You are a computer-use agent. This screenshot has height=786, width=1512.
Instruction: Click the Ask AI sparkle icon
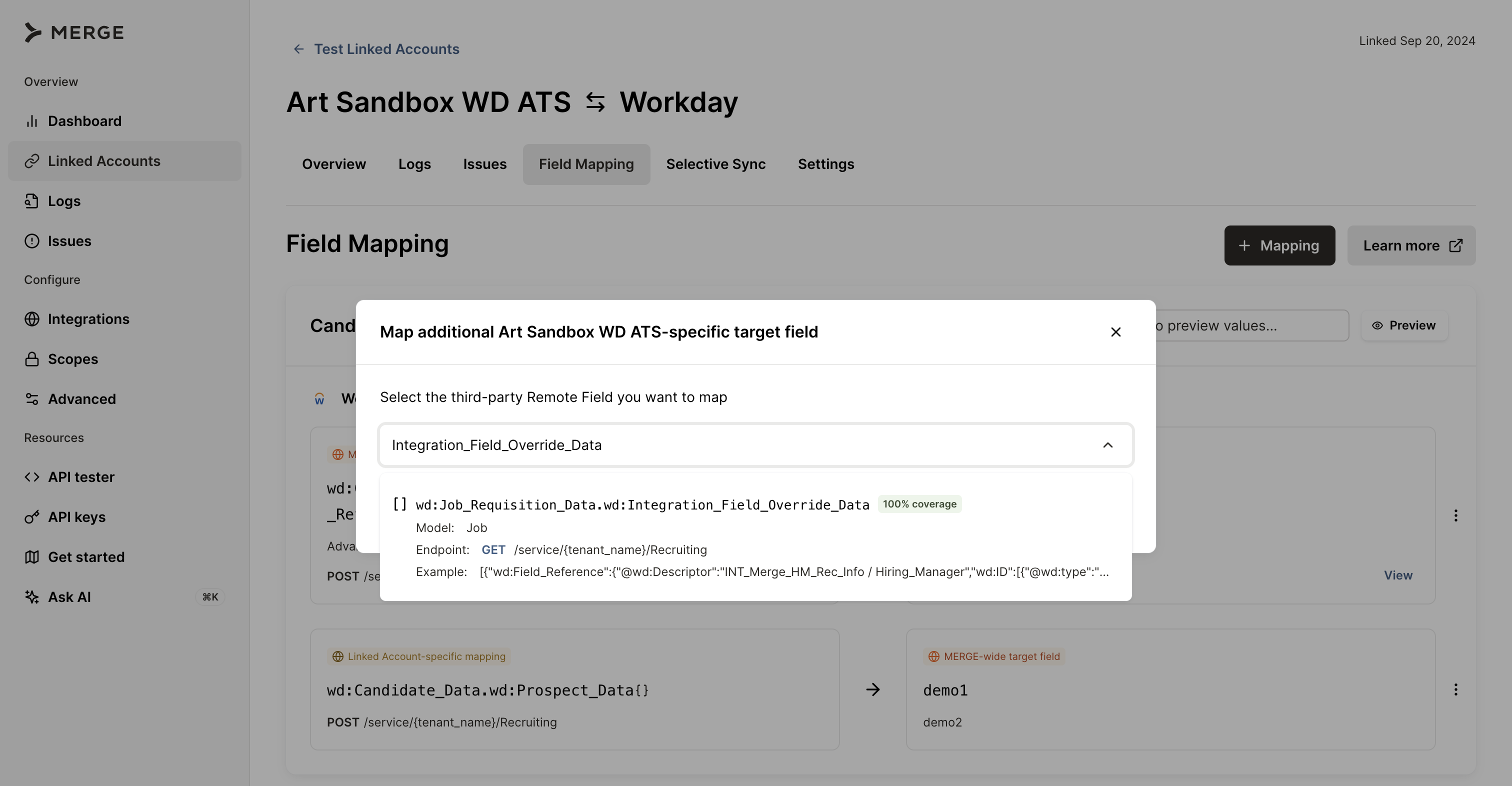(x=31, y=597)
